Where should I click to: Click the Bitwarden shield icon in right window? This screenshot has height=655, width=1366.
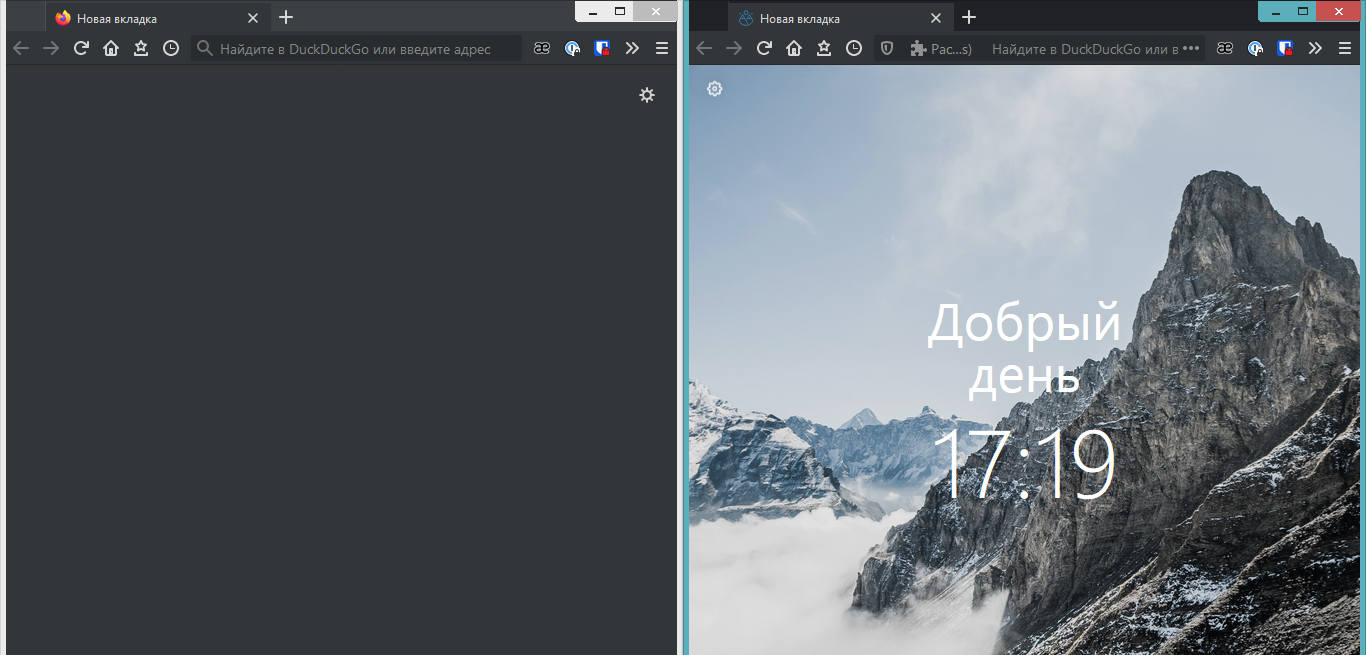(1285, 48)
